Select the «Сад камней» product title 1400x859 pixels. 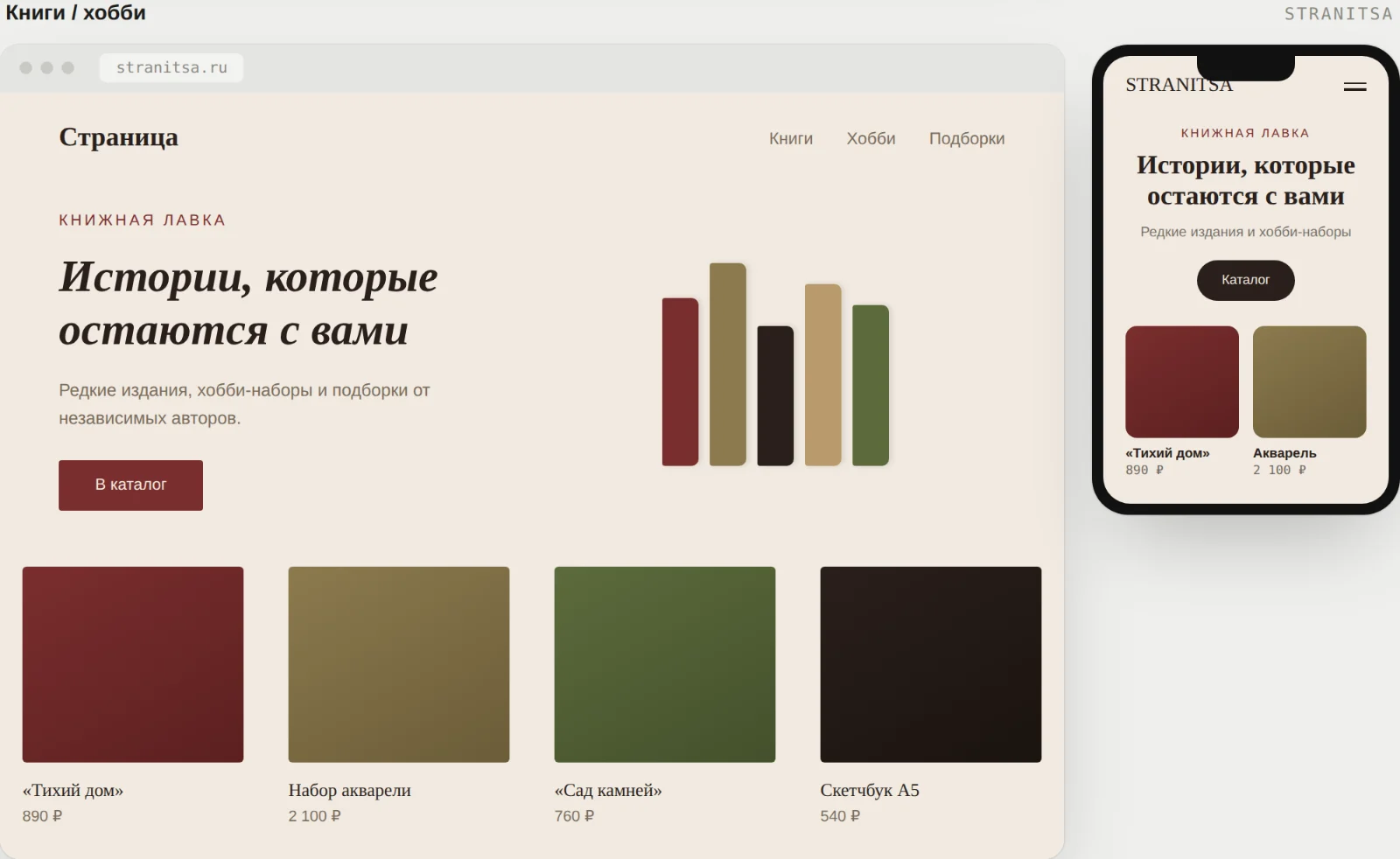point(608,790)
